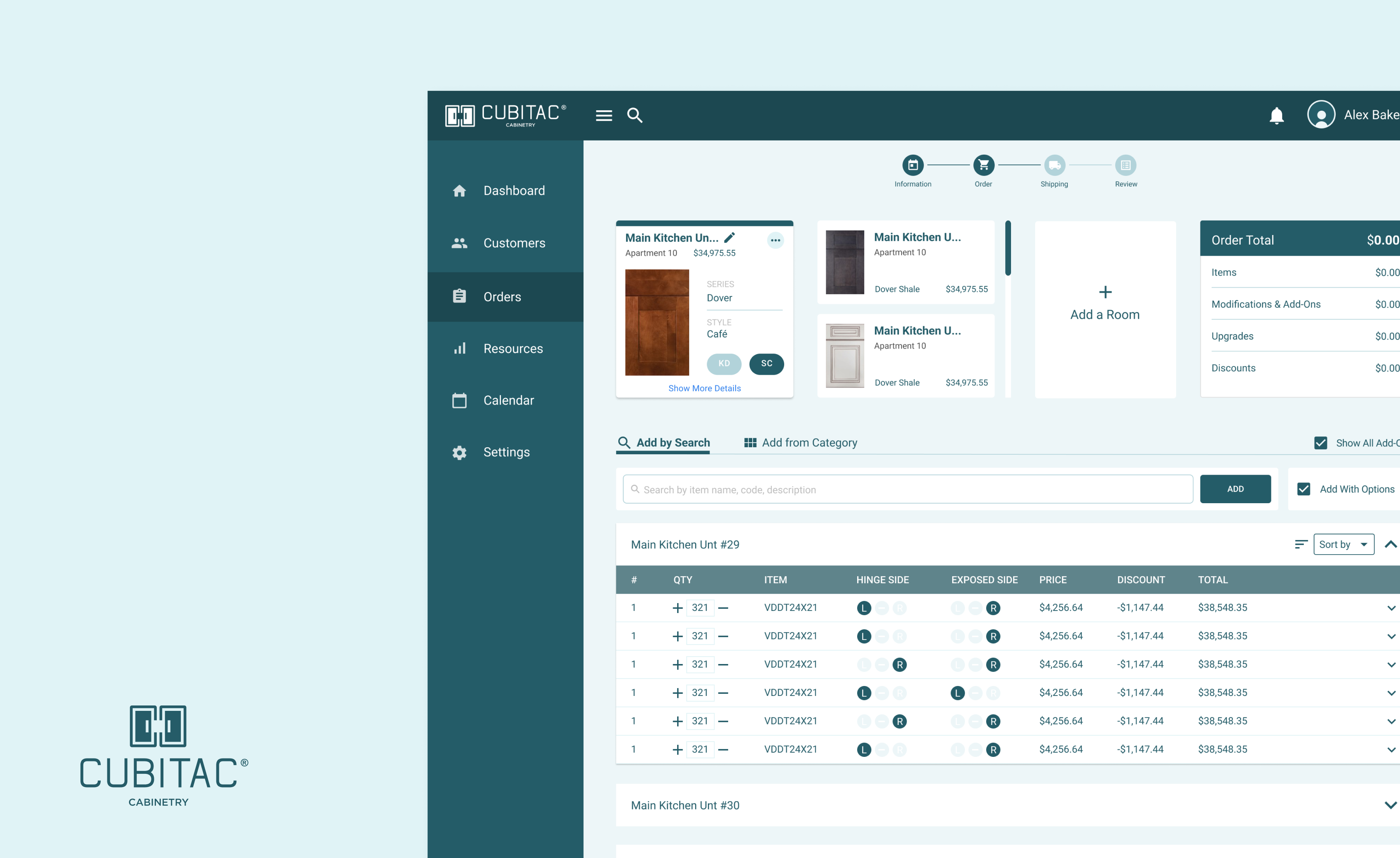Expand Main Kitchen Unt #30 section

1390,806
